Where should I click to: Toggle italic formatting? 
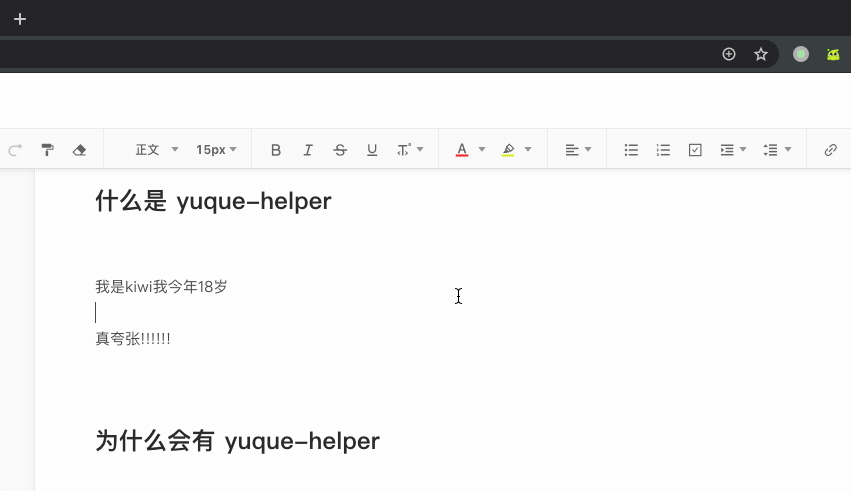coord(308,150)
